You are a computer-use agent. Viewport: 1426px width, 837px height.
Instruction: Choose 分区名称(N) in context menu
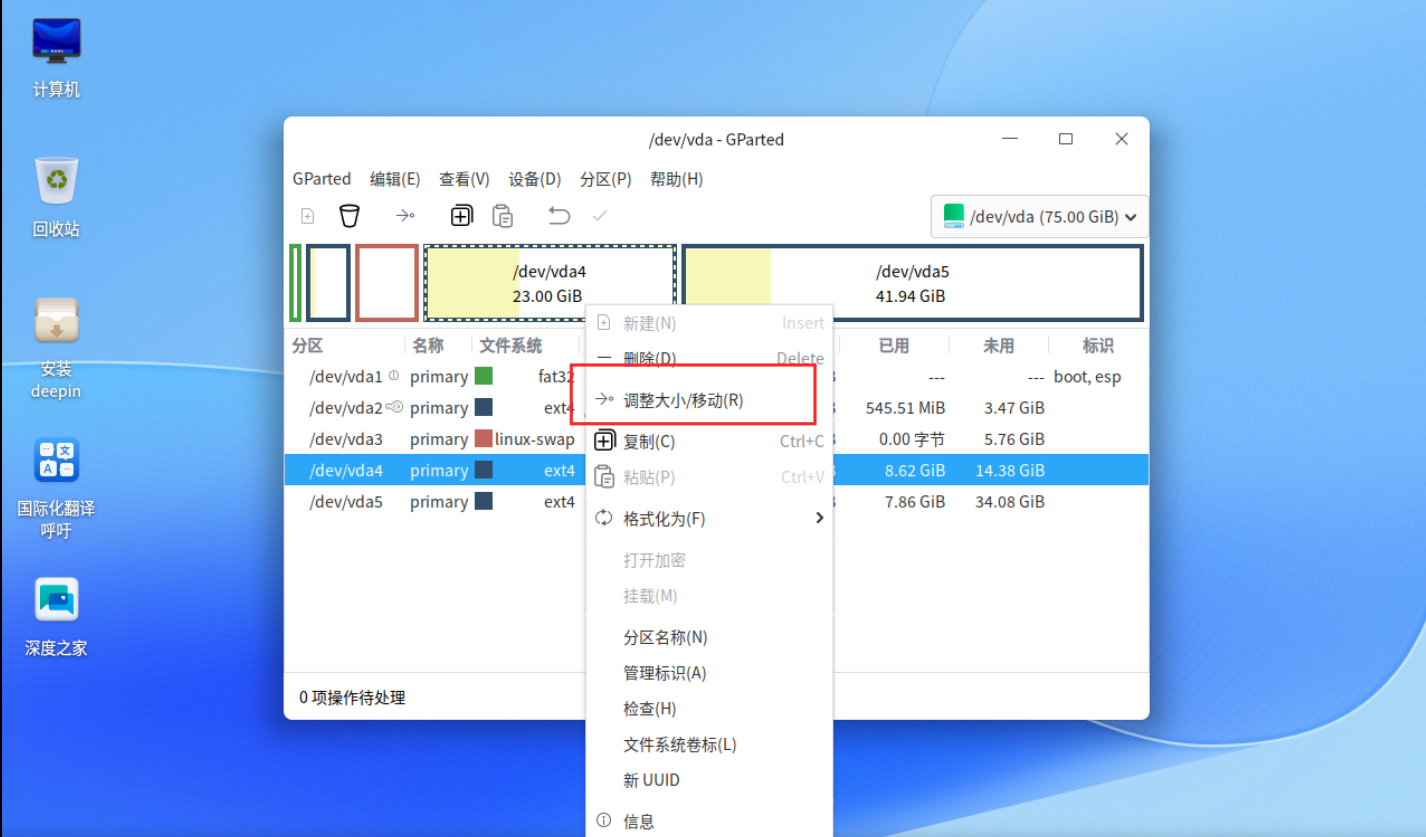tap(709, 637)
